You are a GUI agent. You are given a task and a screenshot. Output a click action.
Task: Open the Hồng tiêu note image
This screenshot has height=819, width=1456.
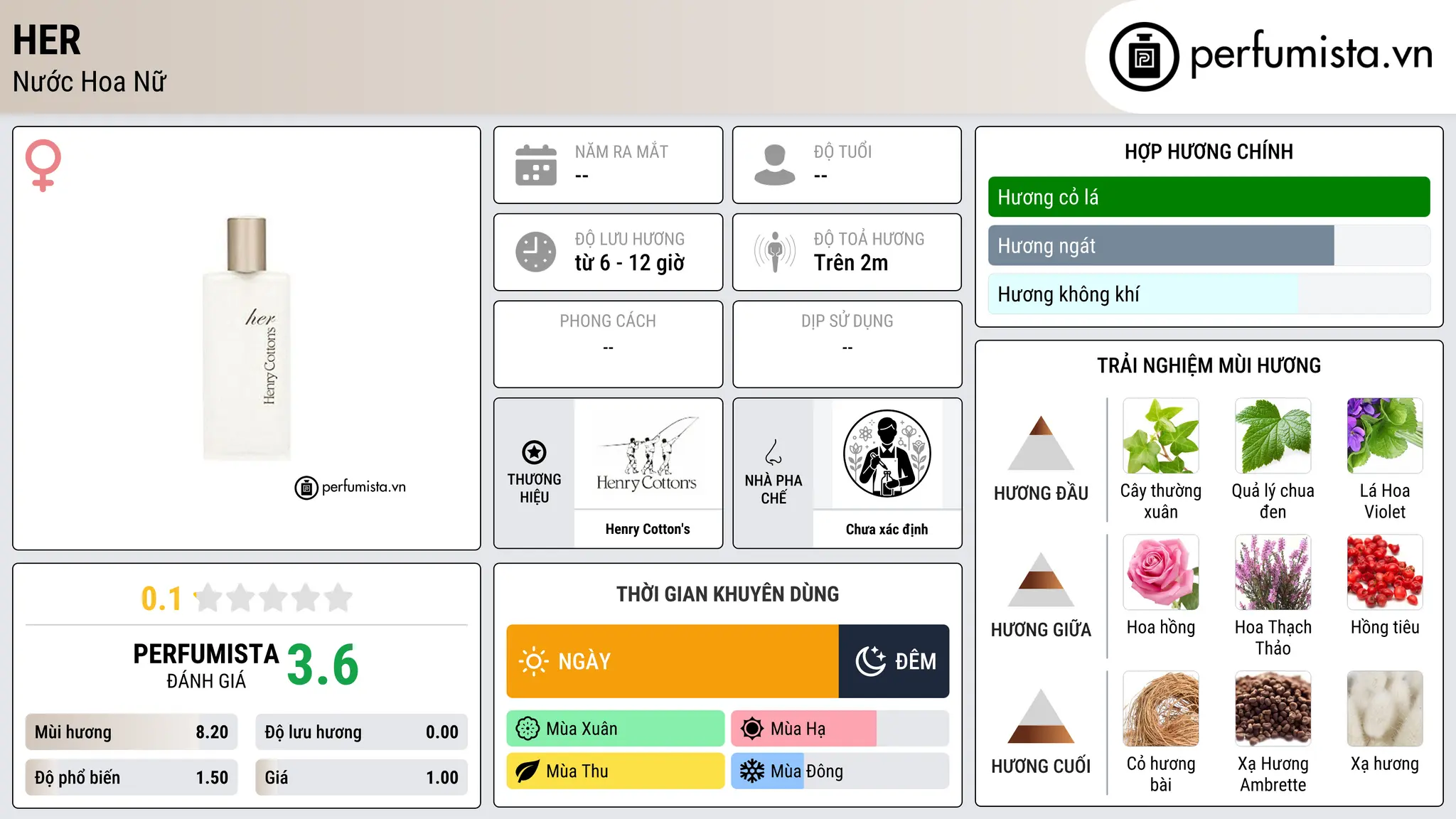pos(1385,572)
